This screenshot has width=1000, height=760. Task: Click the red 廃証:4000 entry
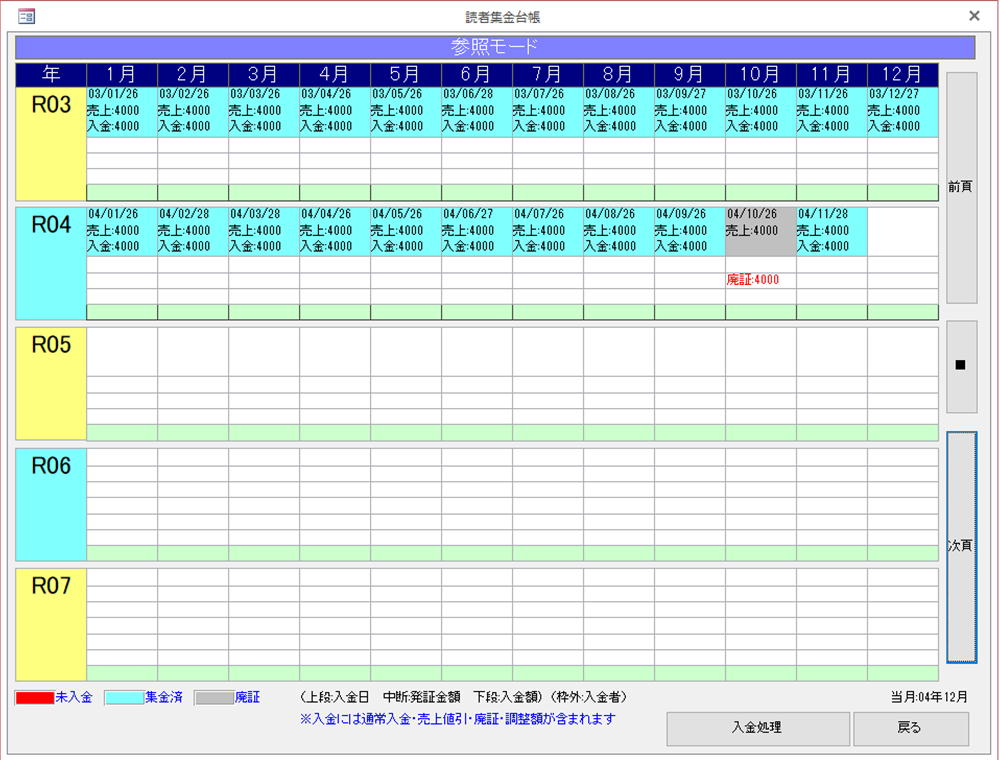(753, 280)
